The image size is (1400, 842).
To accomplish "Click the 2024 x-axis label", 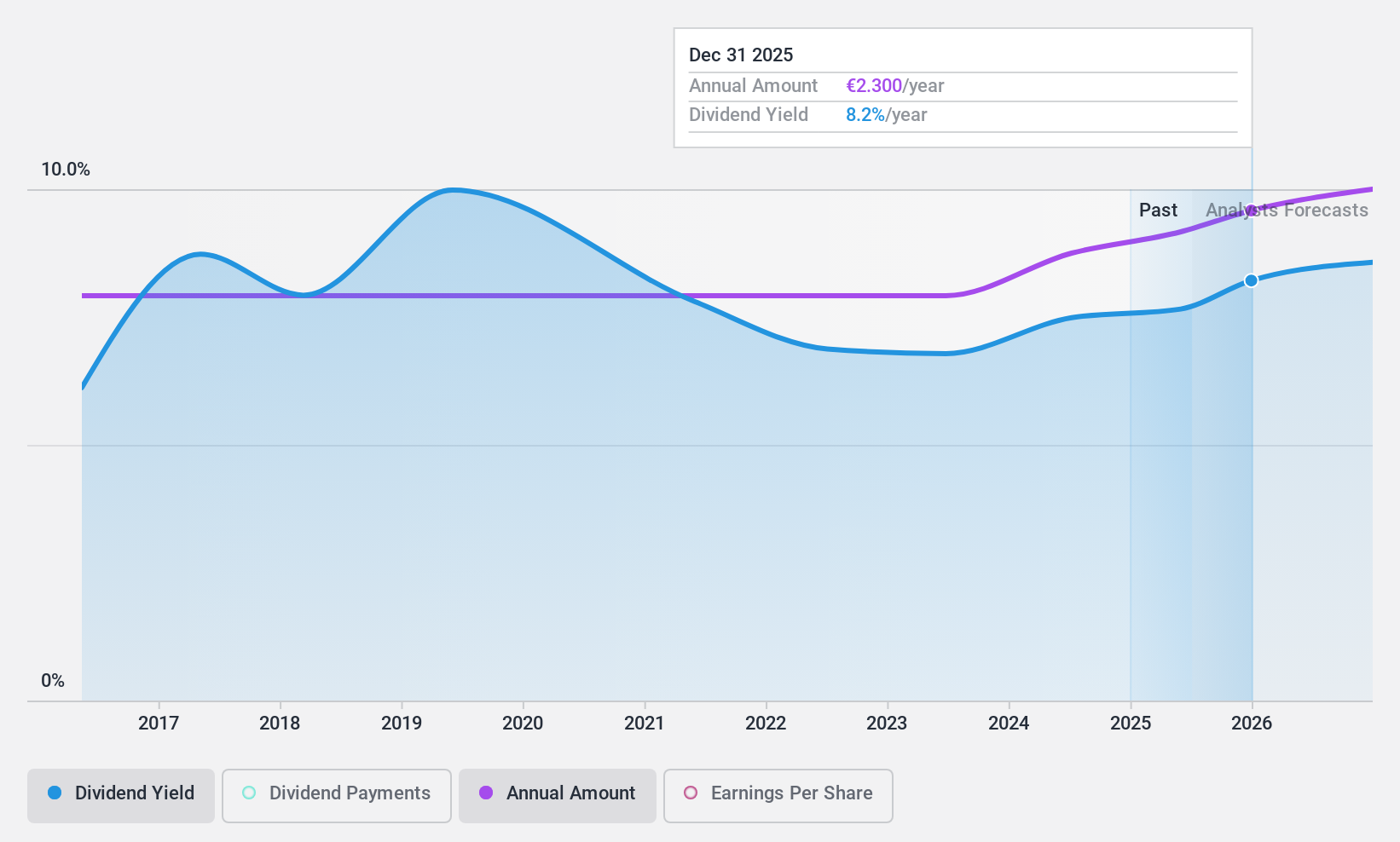I will coord(1009,724).
